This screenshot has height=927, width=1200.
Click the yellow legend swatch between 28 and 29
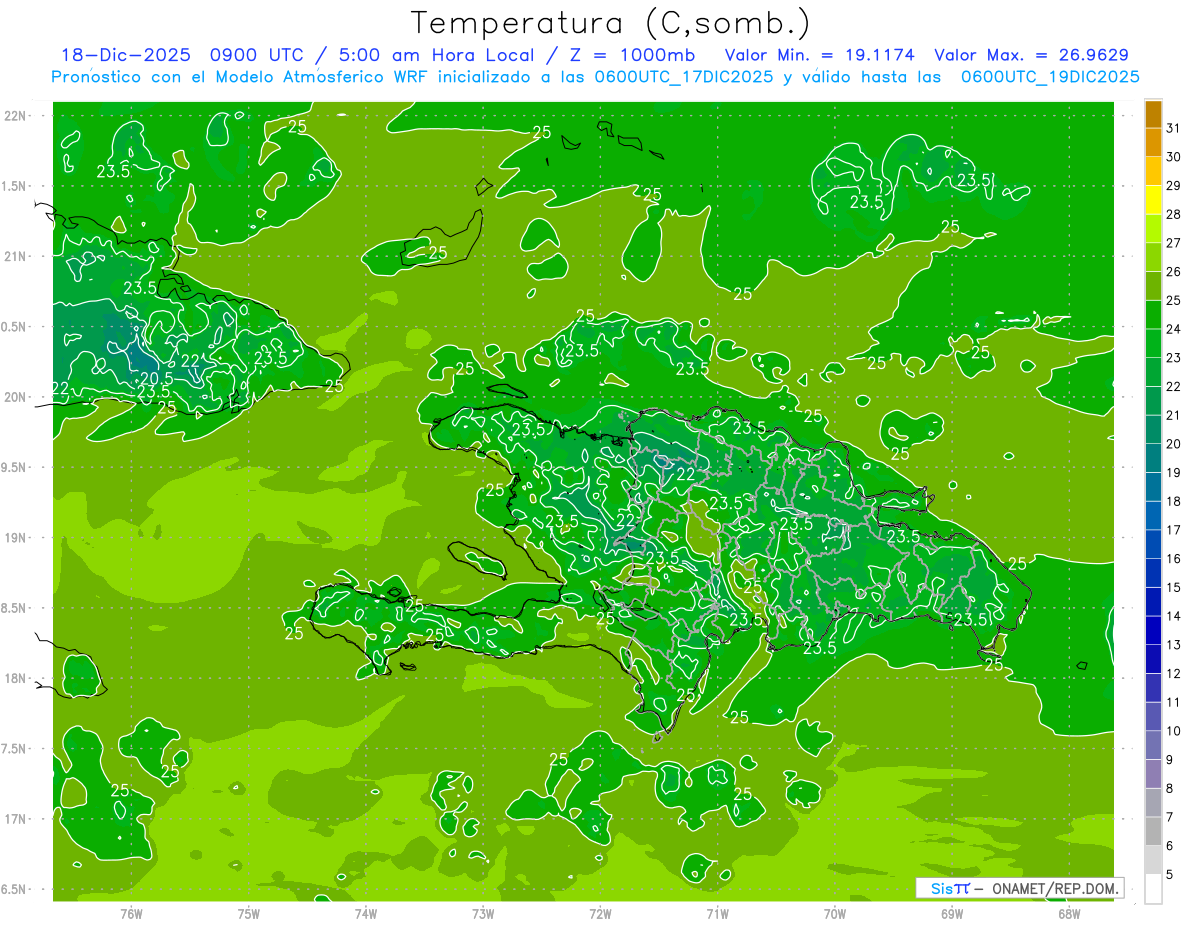[x=1153, y=200]
